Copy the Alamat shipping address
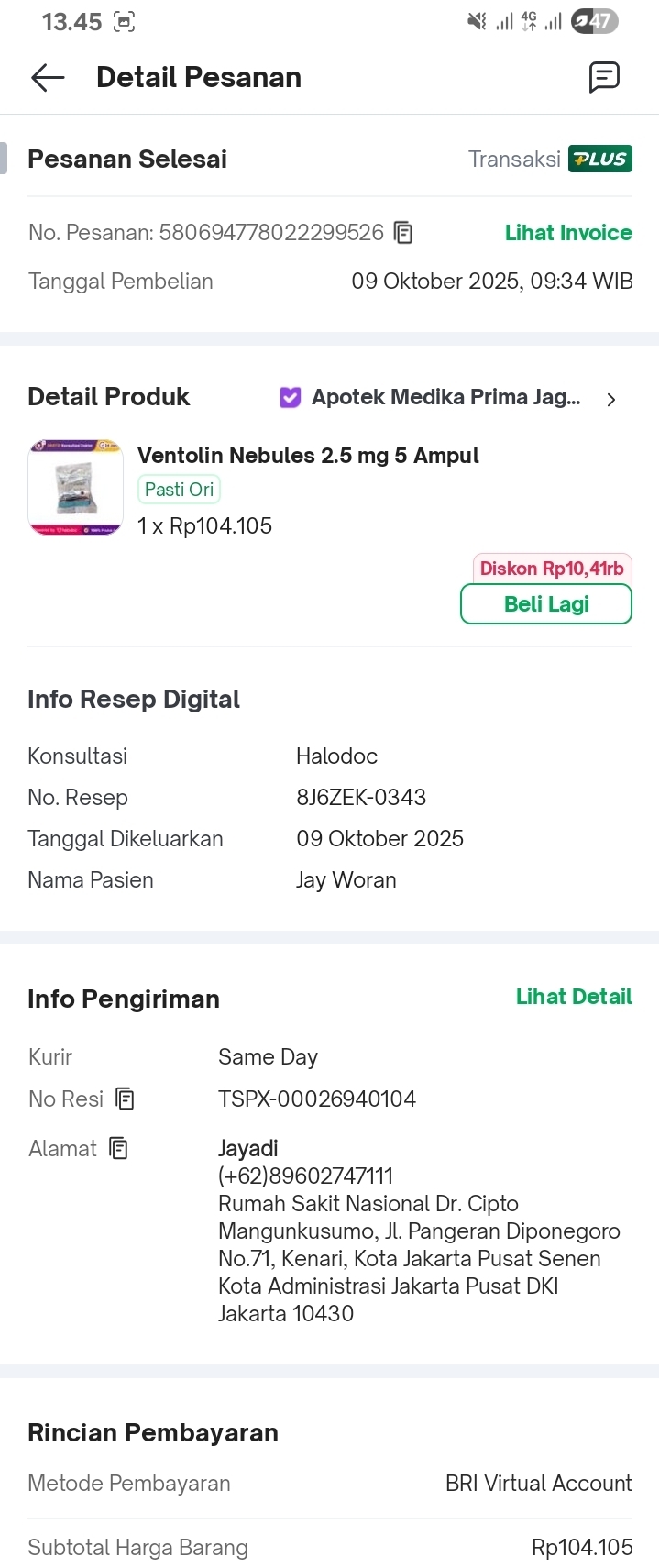The width and height of the screenshot is (659, 1568). pos(118,1148)
